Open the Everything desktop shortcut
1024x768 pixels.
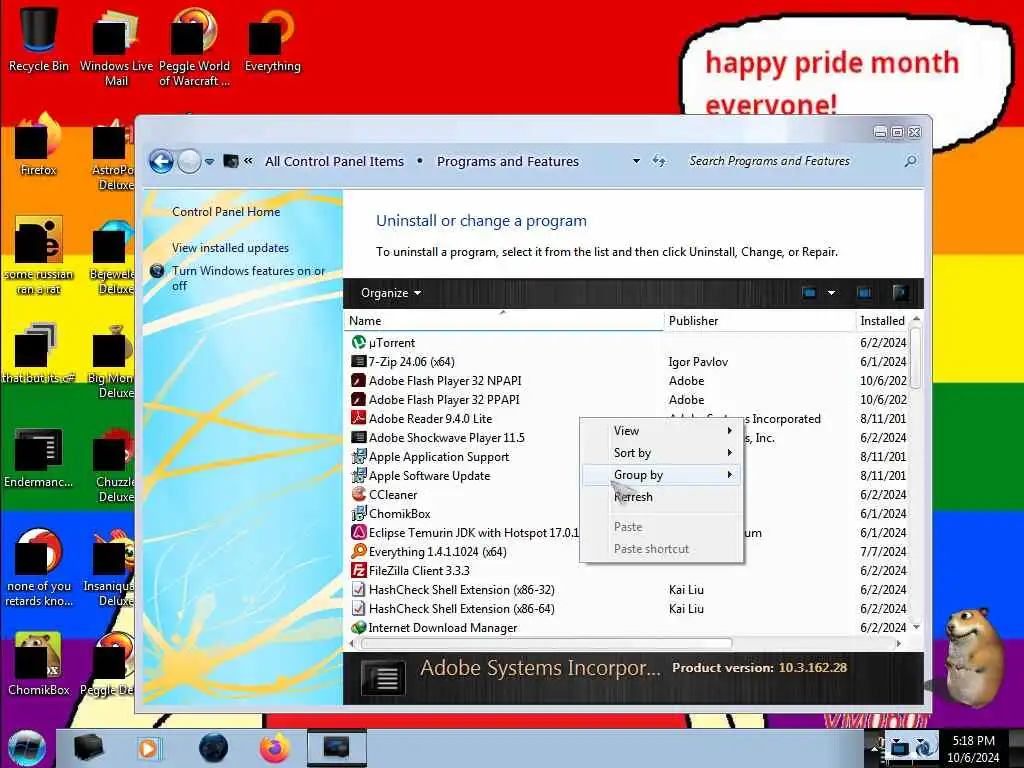pos(272,39)
